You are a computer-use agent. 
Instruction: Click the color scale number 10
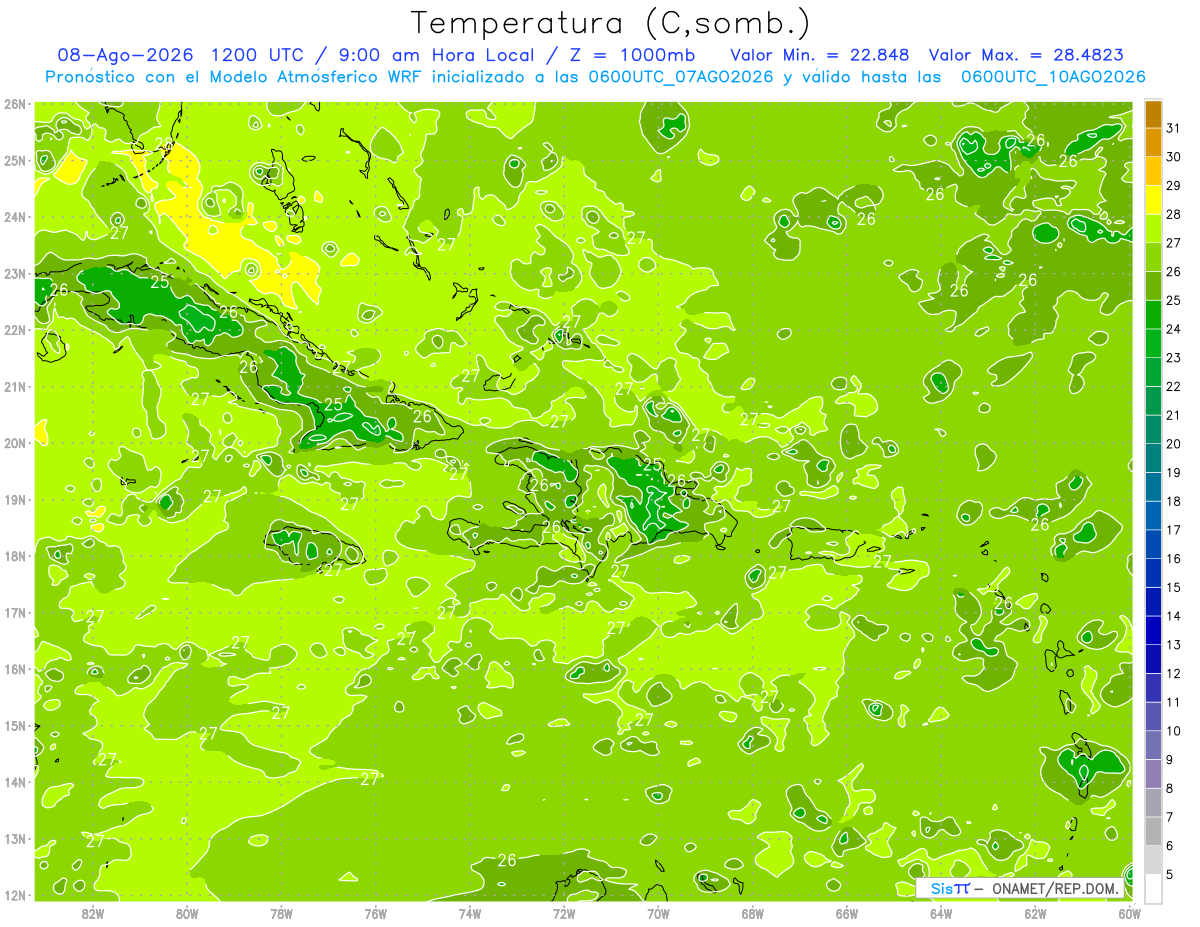1173,731
